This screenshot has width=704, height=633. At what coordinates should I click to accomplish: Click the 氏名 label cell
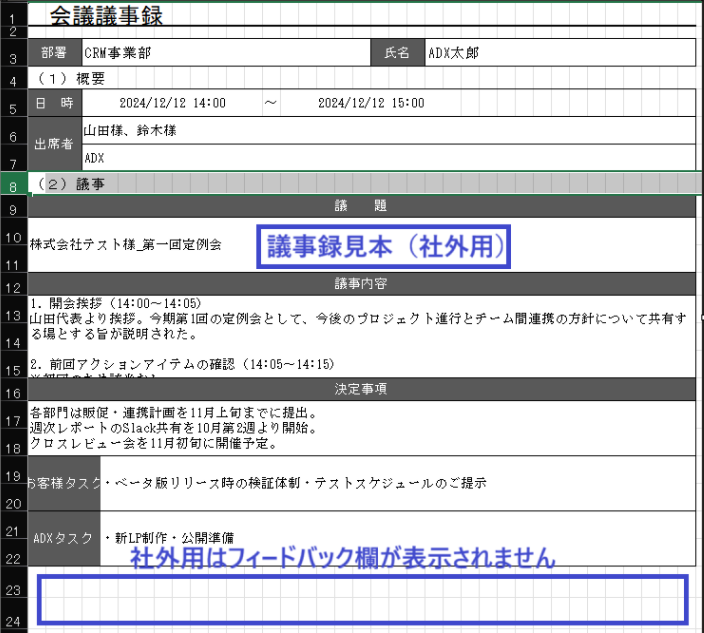coord(397,53)
